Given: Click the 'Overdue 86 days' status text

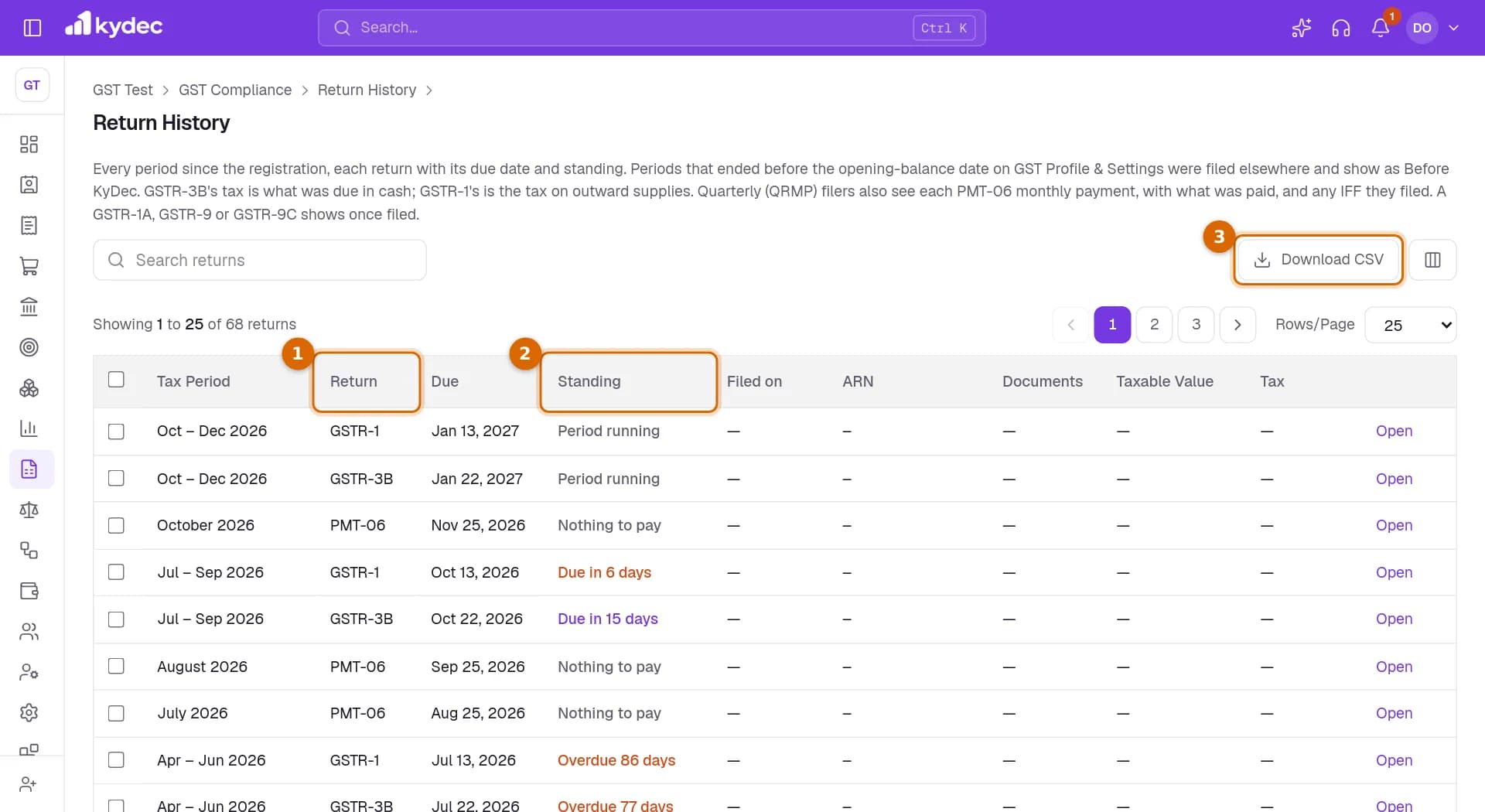Looking at the screenshot, I should pyautogui.click(x=616, y=760).
